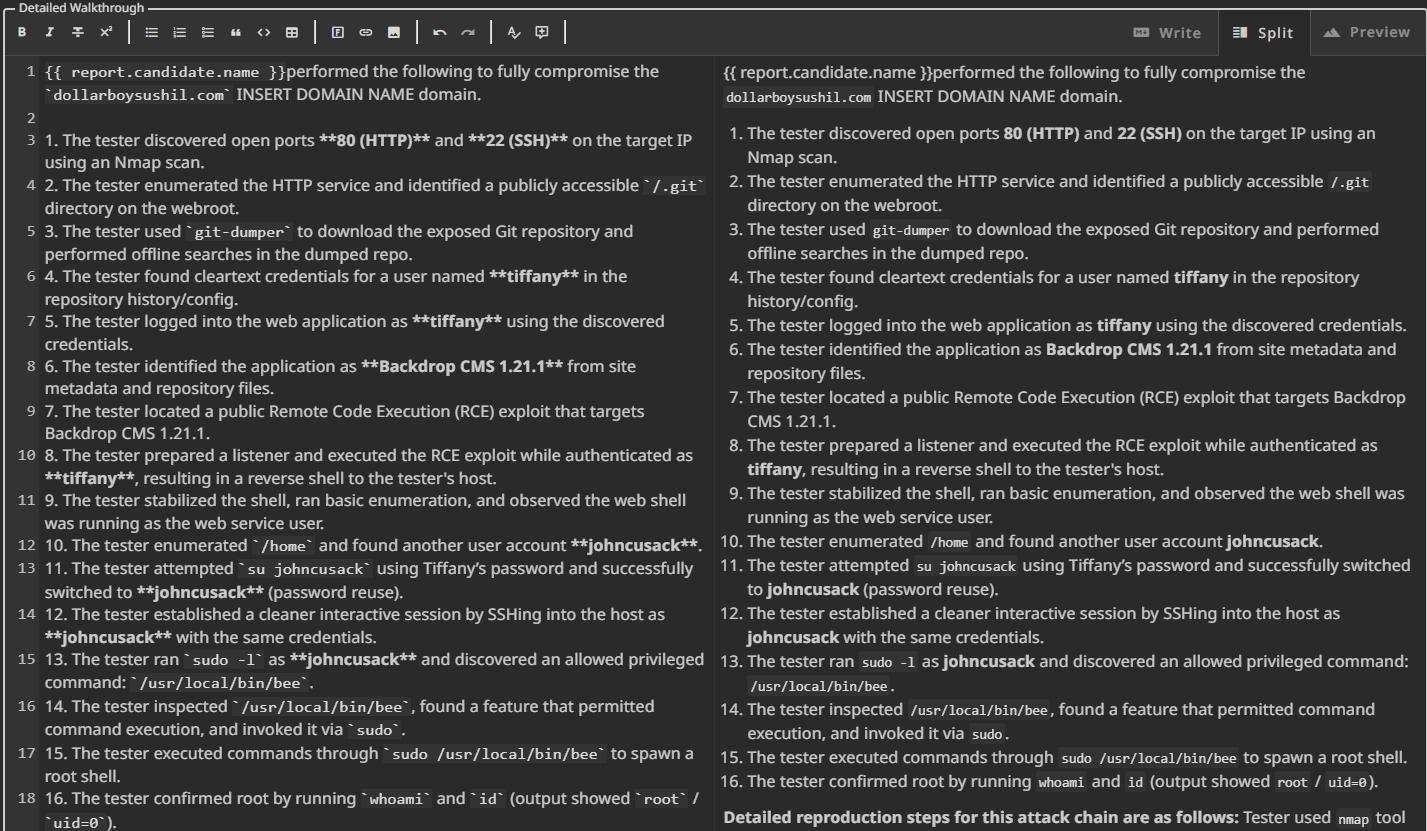
Task: Insert a hyperlink
Action: pos(366,33)
